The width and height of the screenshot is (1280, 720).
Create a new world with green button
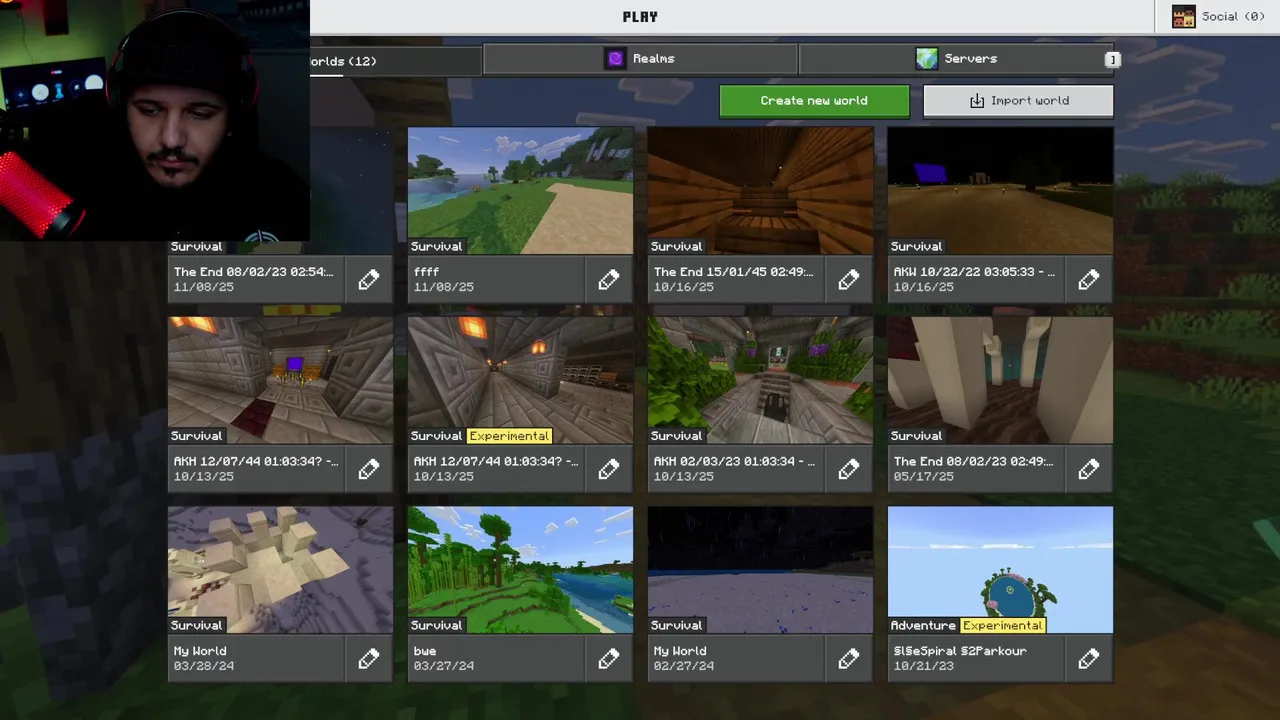click(814, 101)
